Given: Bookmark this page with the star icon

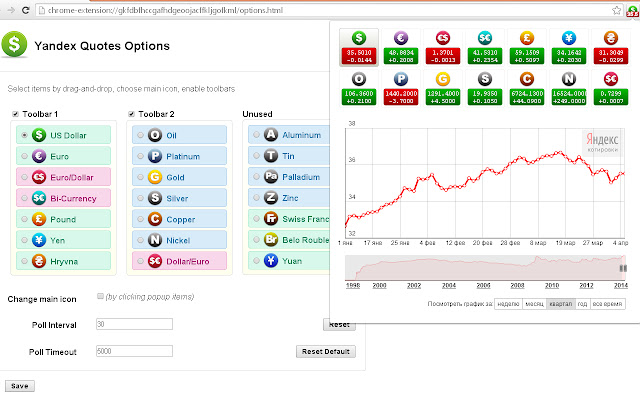Looking at the screenshot, I should [x=616, y=10].
